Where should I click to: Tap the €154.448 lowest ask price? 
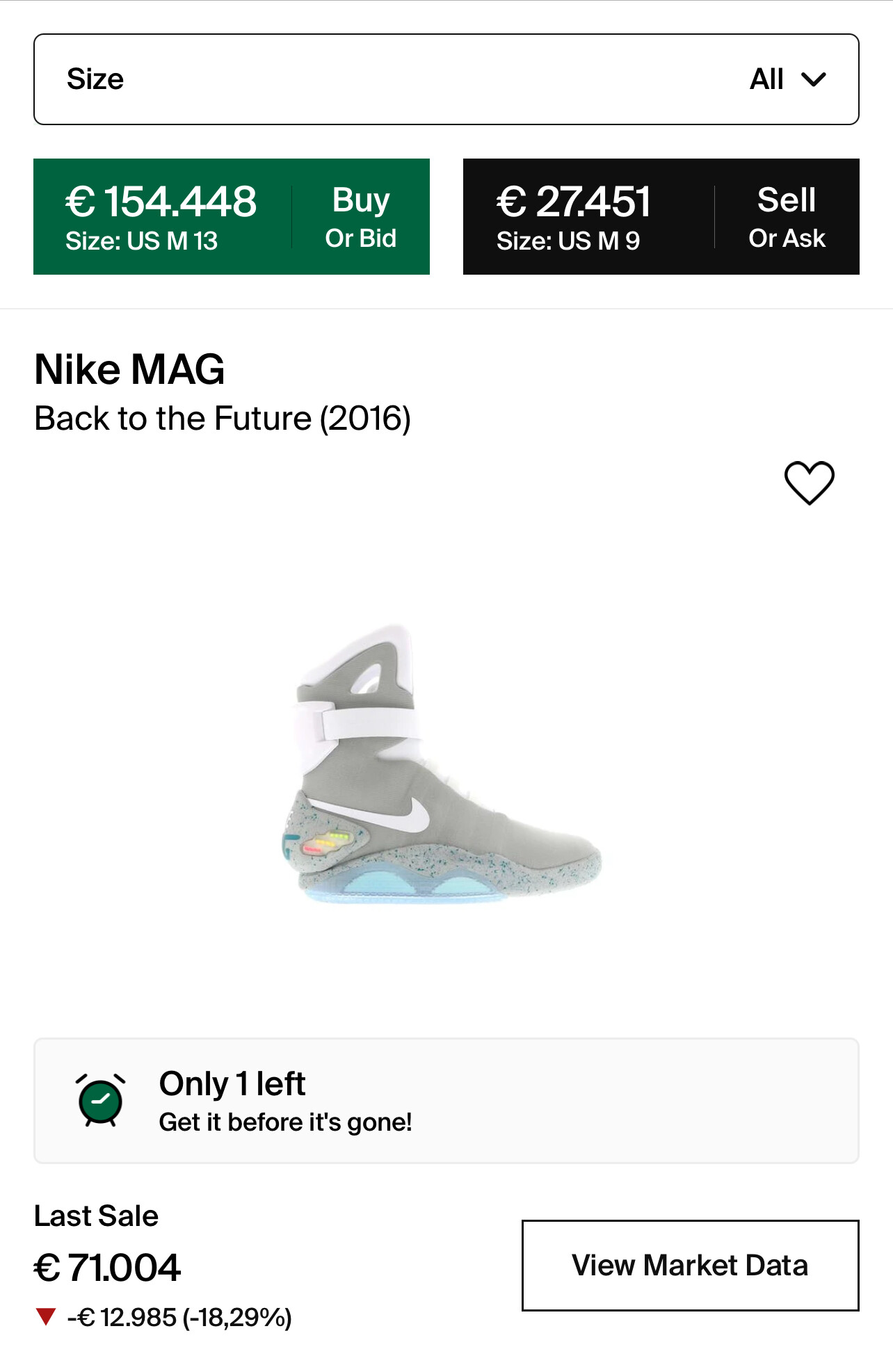pos(161,202)
